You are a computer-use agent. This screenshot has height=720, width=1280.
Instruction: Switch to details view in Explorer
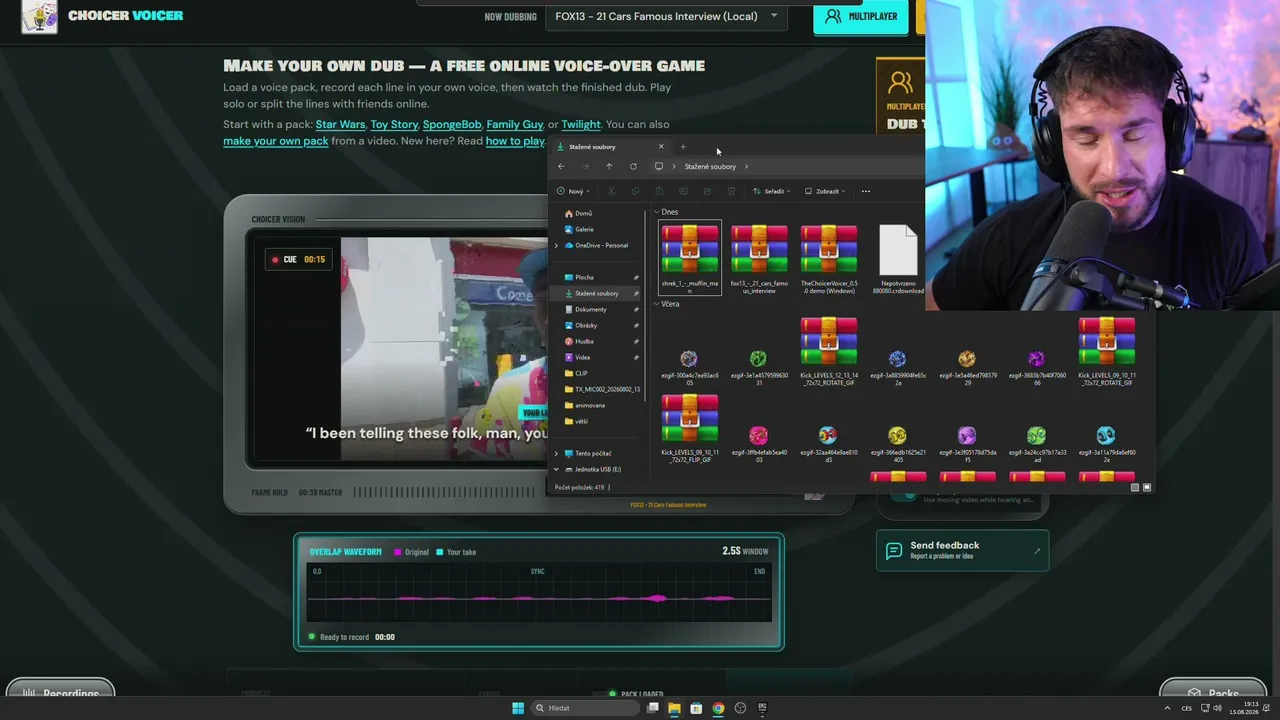(x=1135, y=487)
